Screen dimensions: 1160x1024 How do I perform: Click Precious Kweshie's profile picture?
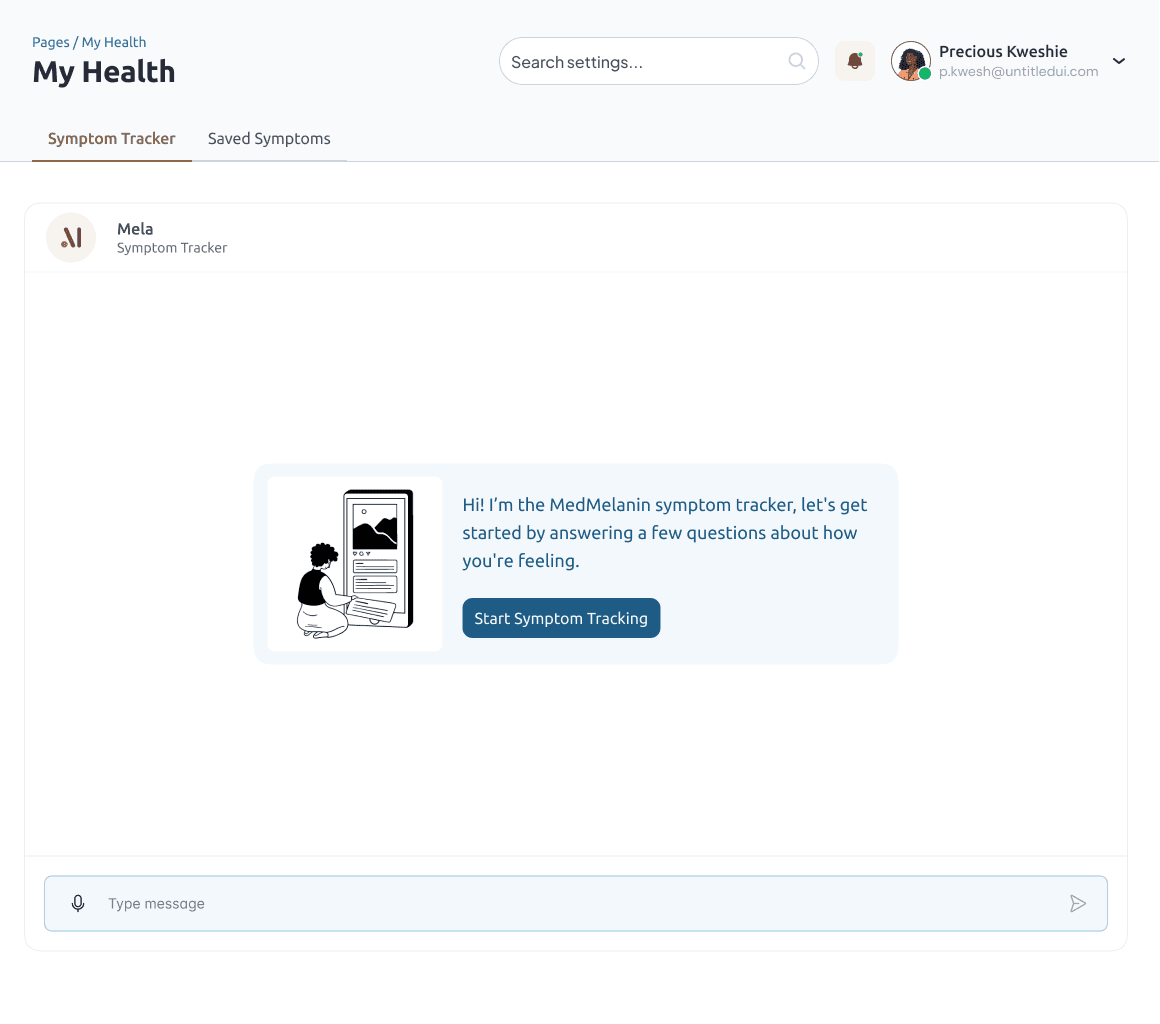[x=910, y=60]
